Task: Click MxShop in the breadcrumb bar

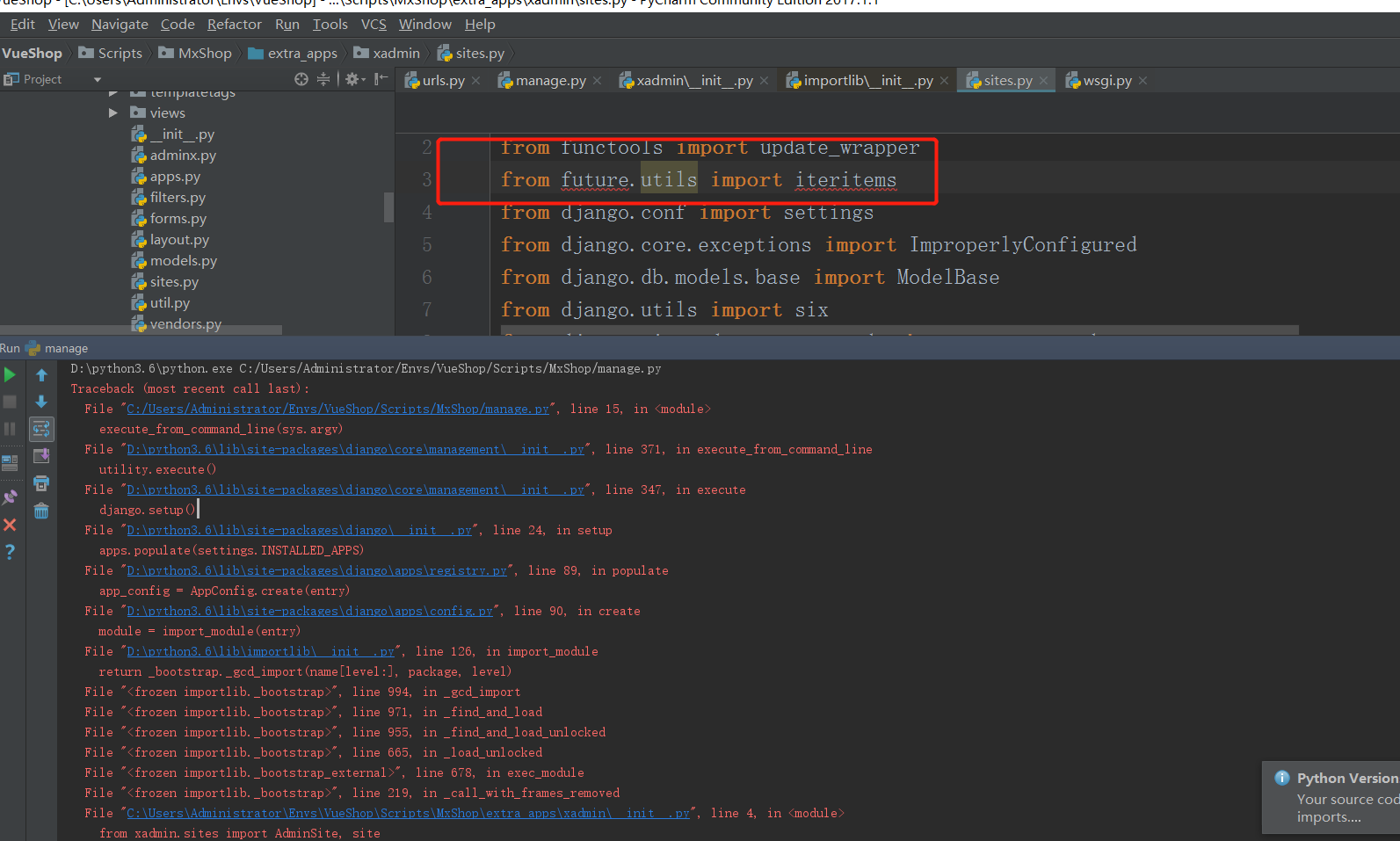Action: click(195, 54)
